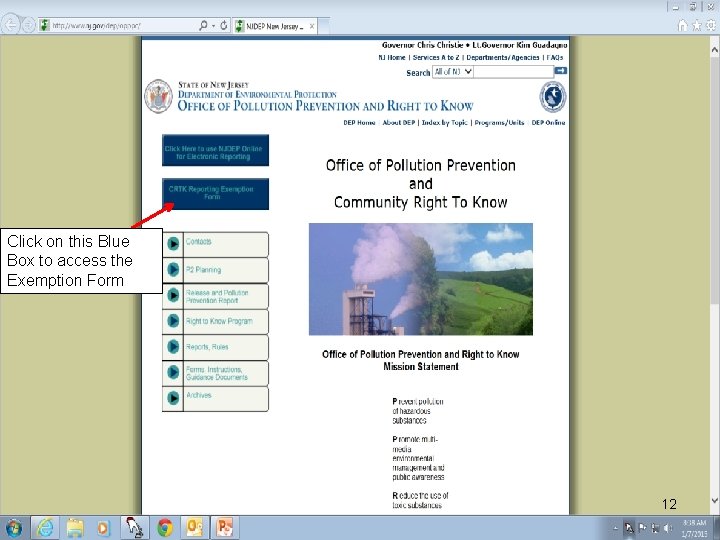Click the Programs/Units link
720x540 pixels.
[x=499, y=123]
